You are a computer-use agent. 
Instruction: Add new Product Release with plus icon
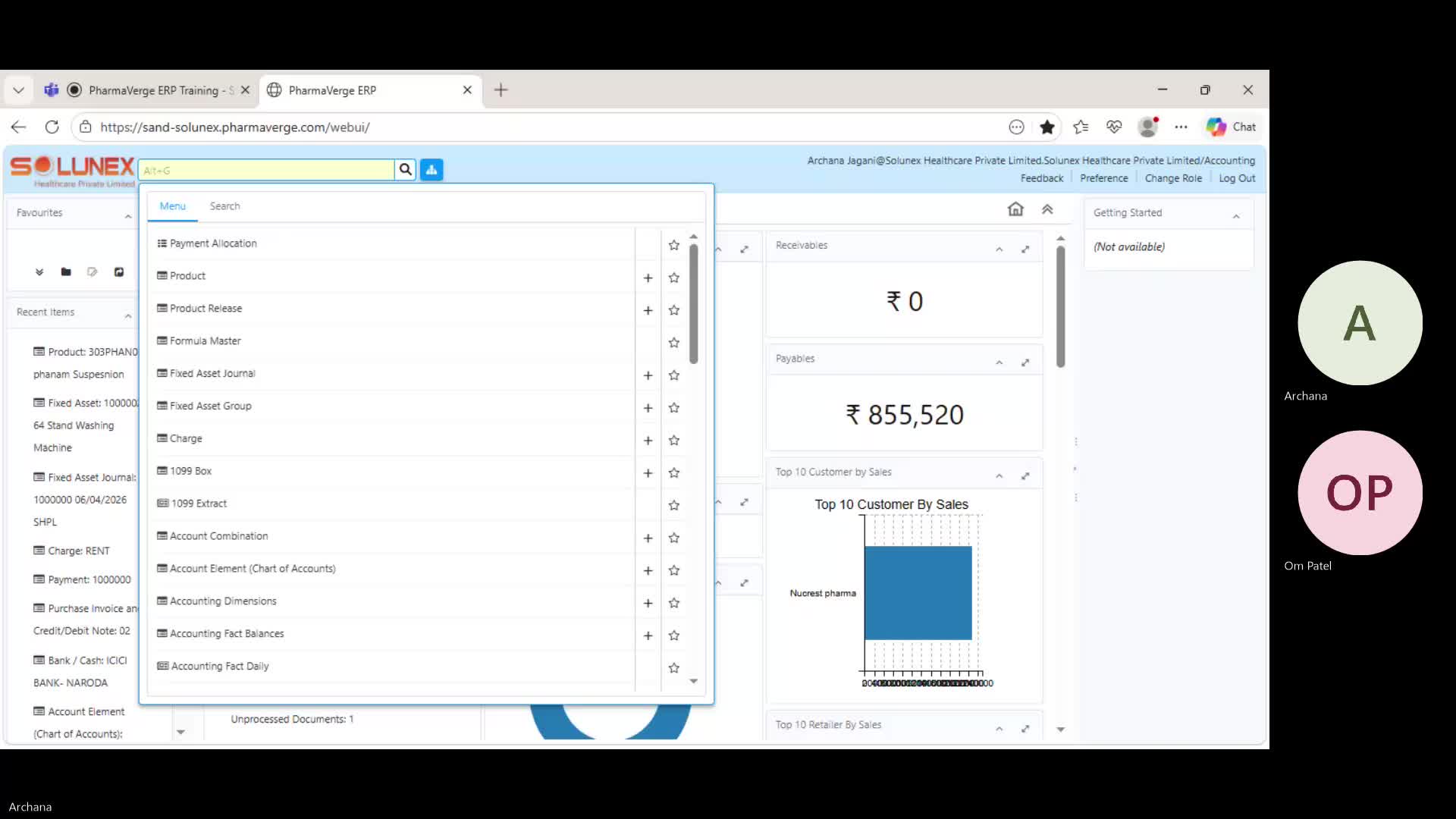click(648, 311)
